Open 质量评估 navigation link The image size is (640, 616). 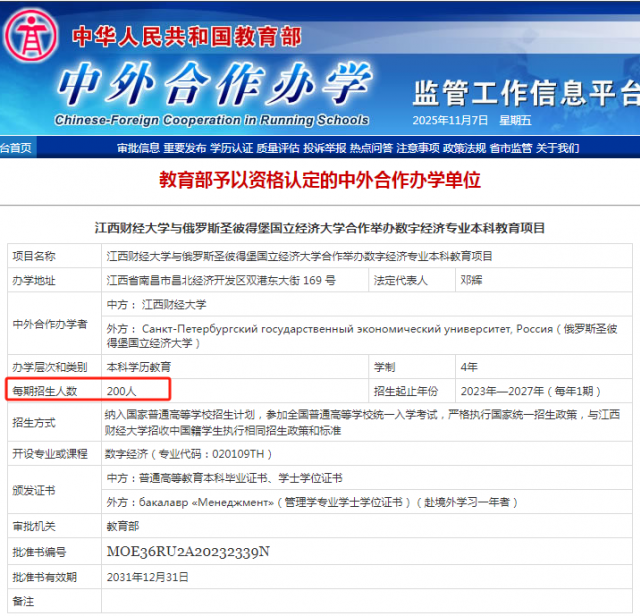point(277,148)
